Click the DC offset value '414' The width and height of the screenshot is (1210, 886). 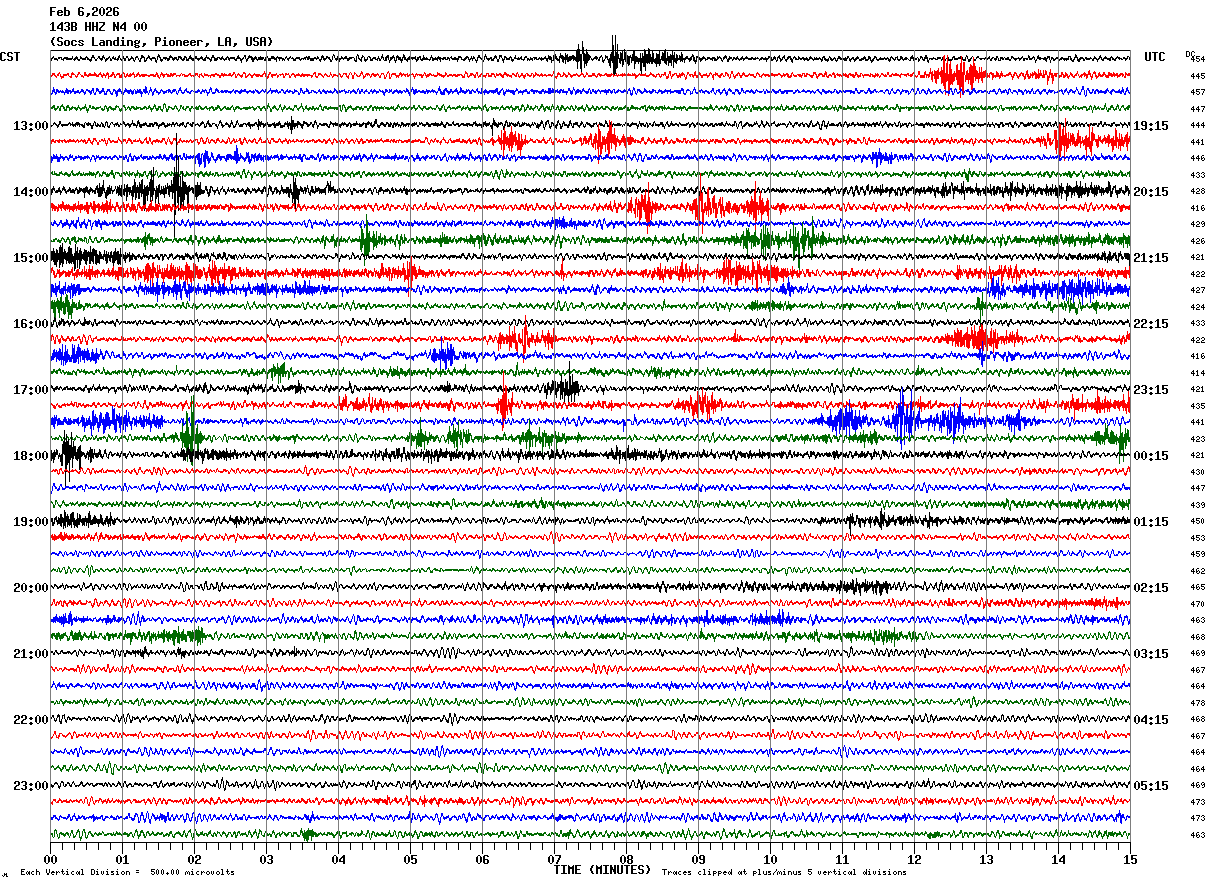pyautogui.click(x=1197, y=373)
